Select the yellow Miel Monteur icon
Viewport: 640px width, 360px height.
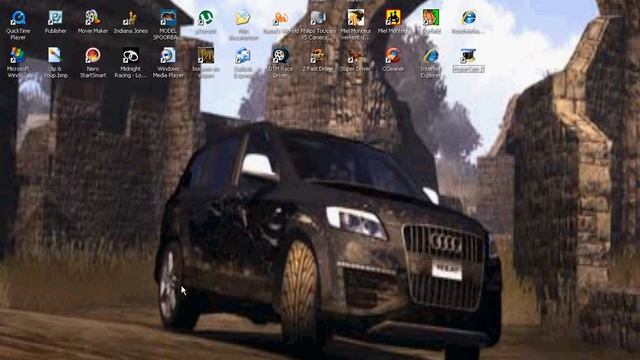pos(393,18)
